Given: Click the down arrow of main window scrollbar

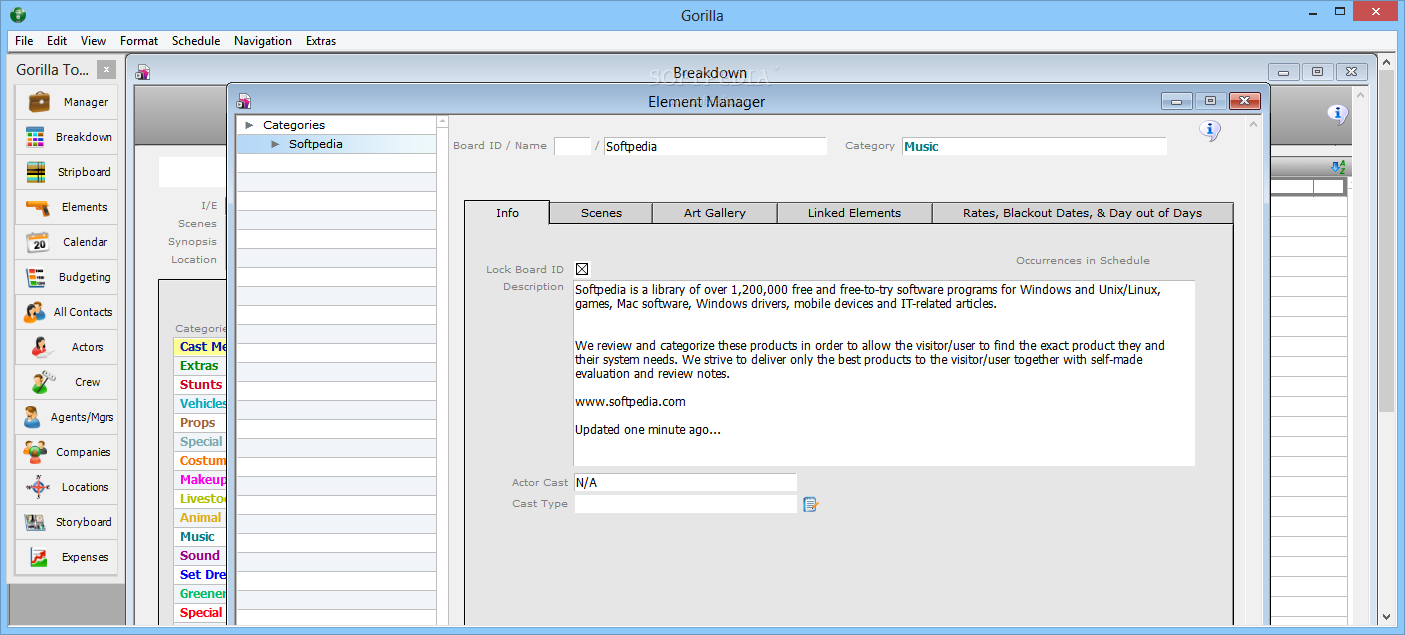Looking at the screenshot, I should pyautogui.click(x=1386, y=617).
